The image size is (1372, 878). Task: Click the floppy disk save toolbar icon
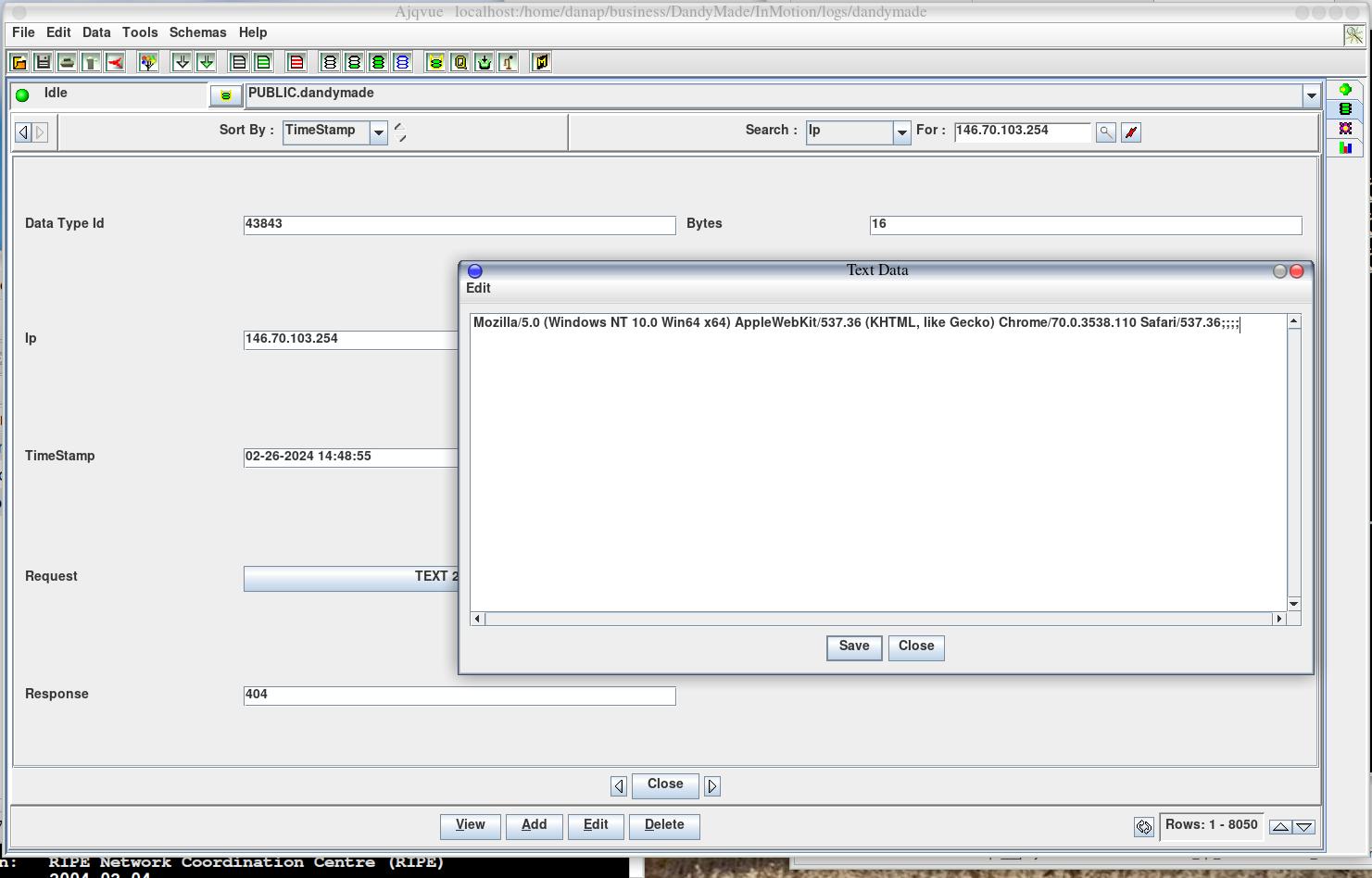[43, 62]
